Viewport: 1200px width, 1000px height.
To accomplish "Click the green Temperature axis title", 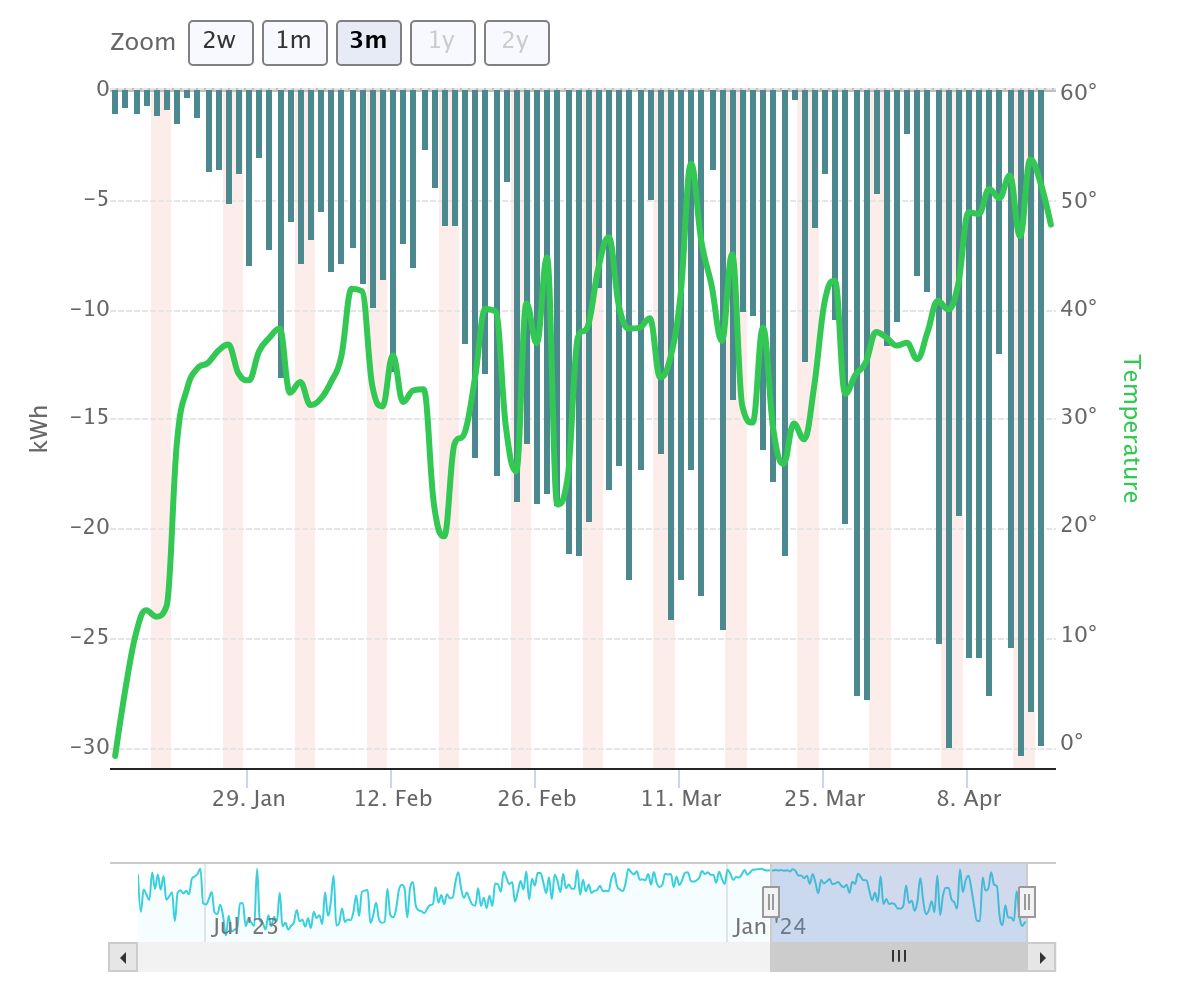I will [1130, 428].
